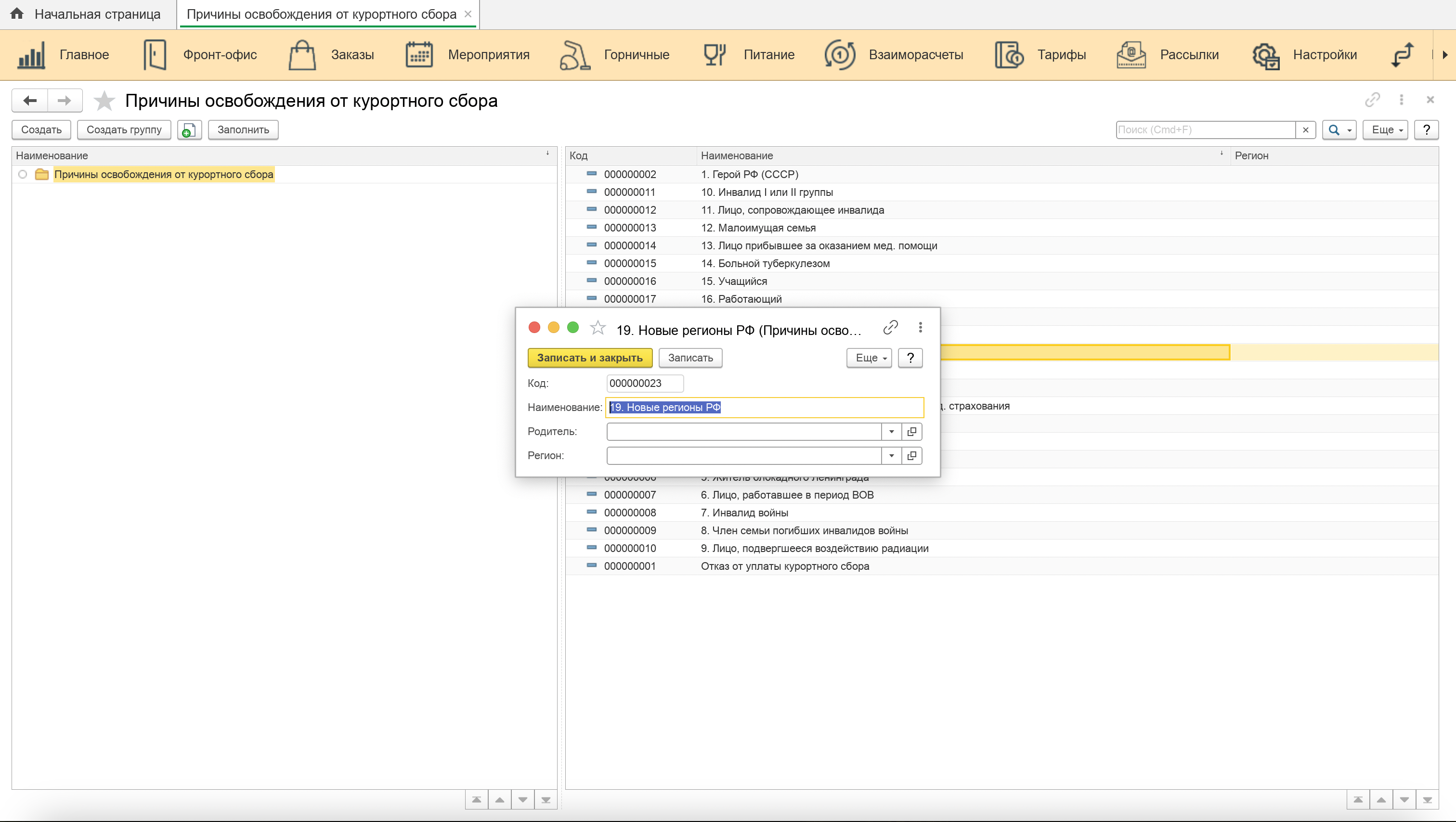The image size is (1456, 822).
Task: Open the Взаиморасчеты coin icon
Action: 839,55
